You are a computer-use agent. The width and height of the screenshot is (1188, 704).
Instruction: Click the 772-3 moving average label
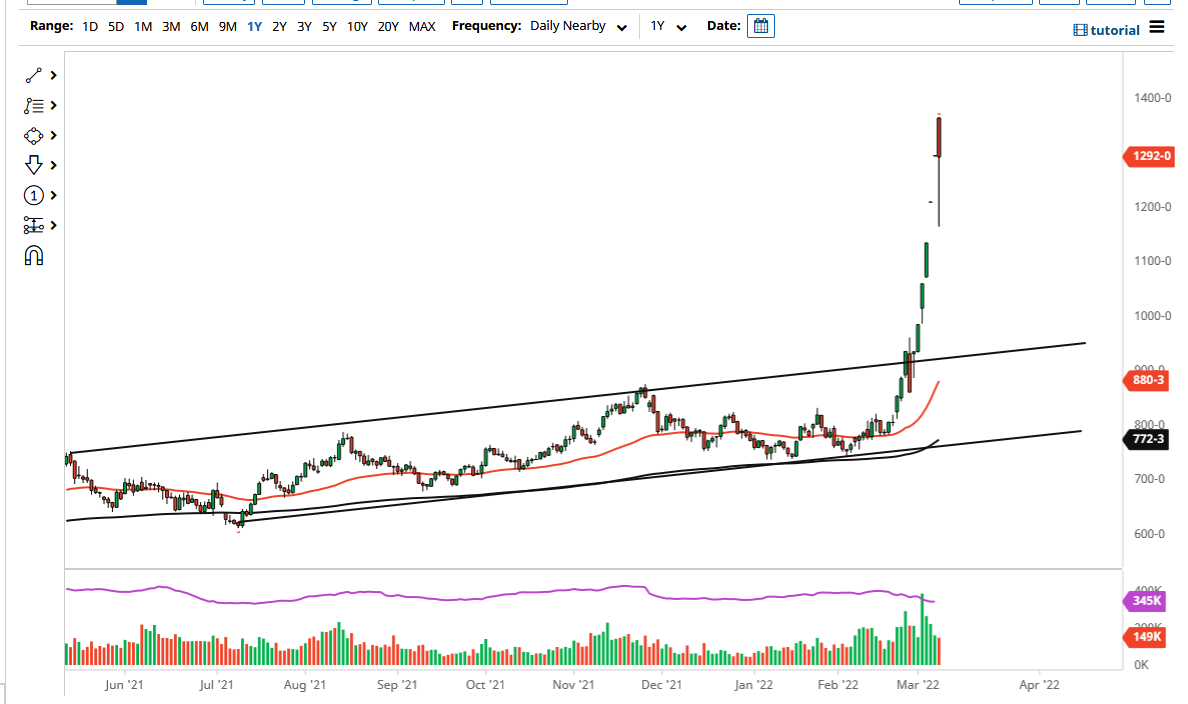pyautogui.click(x=1145, y=439)
